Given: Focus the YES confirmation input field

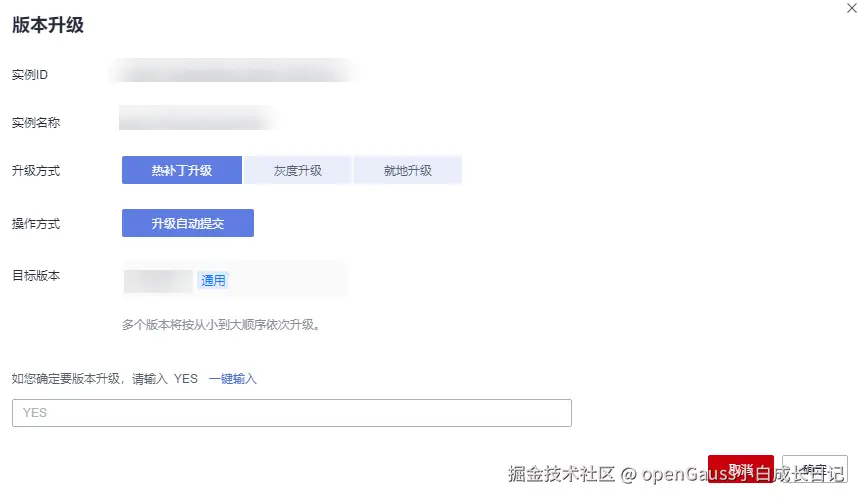Looking at the screenshot, I should 291,413.
